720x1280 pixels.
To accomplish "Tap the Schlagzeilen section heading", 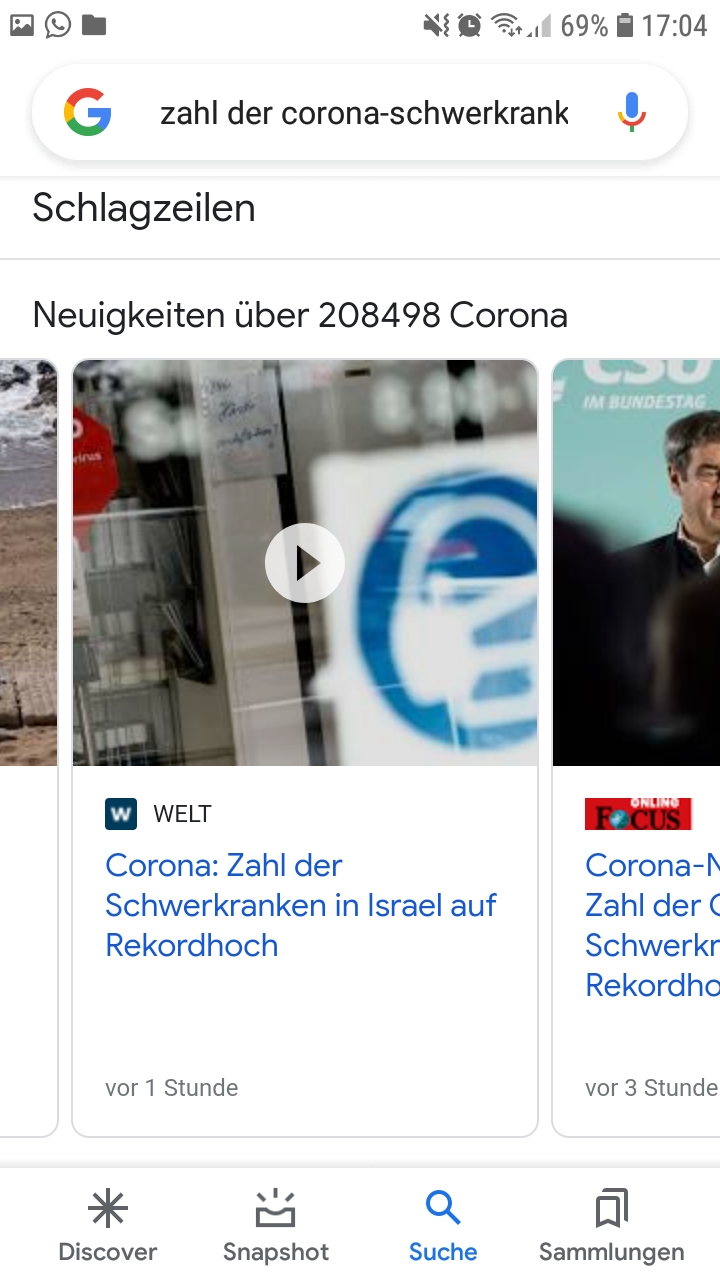I will (144, 208).
